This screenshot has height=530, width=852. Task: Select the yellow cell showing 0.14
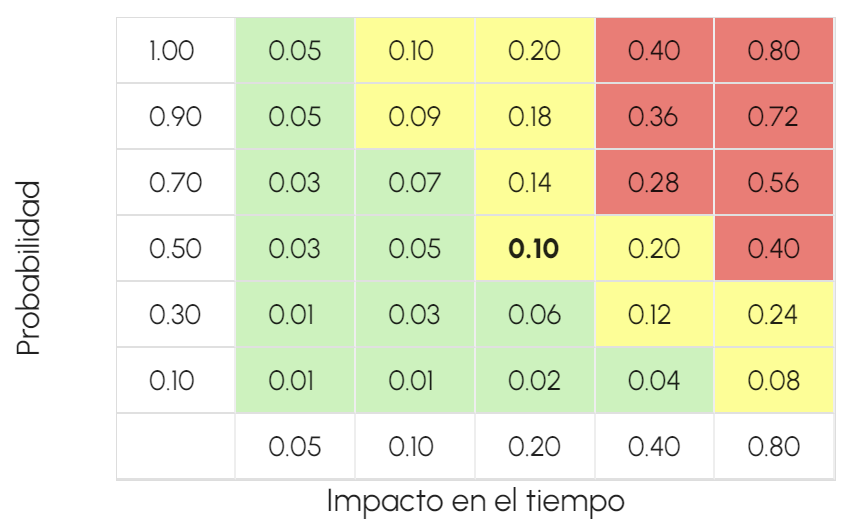[x=534, y=183]
